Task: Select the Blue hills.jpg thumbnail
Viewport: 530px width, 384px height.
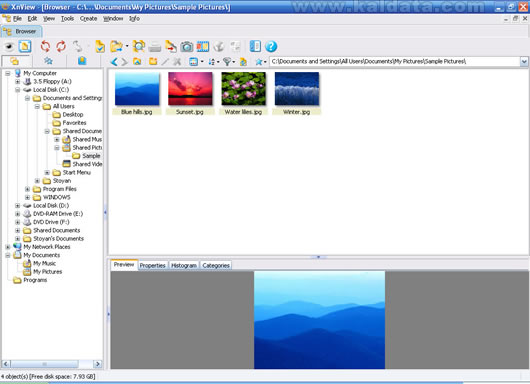Action: [137, 93]
